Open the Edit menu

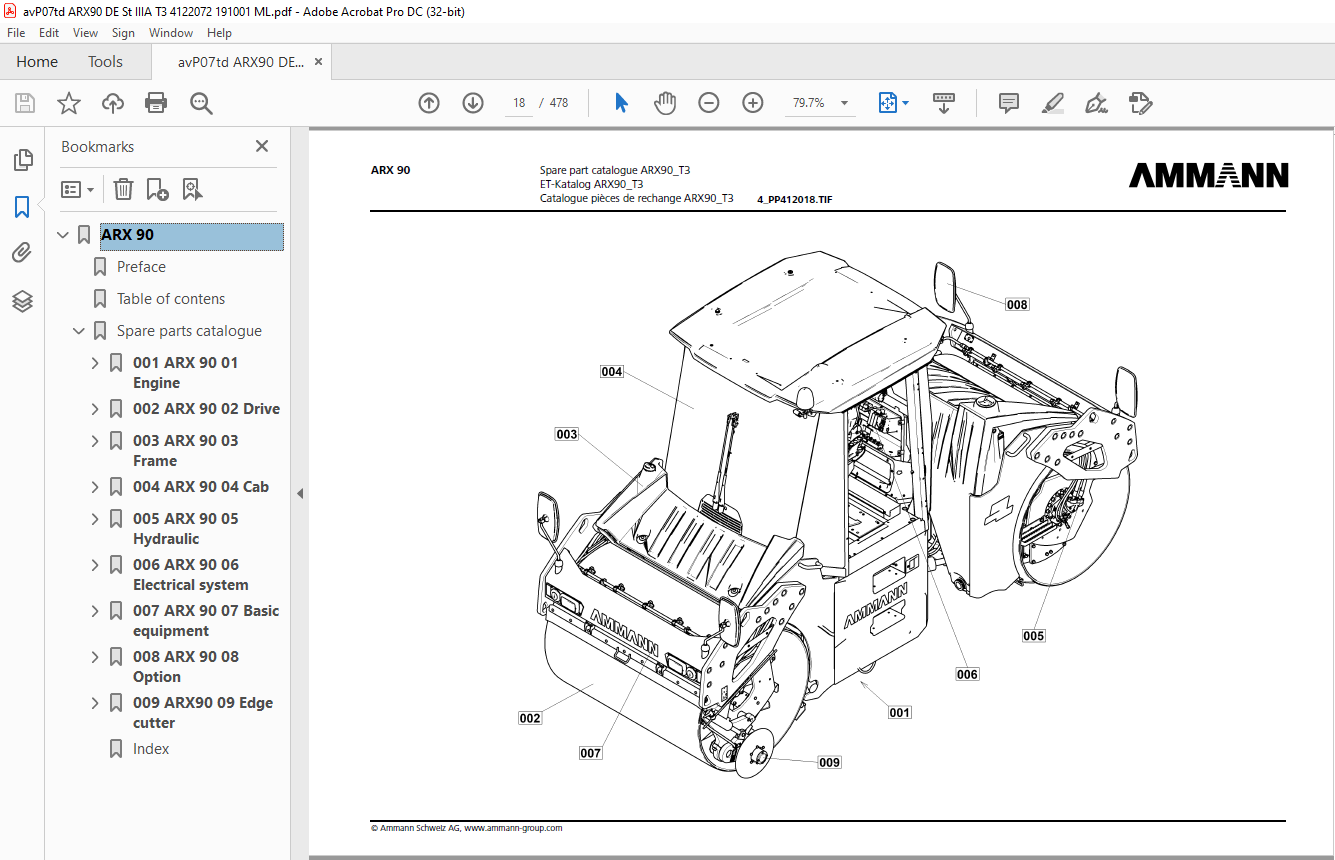[x=49, y=33]
